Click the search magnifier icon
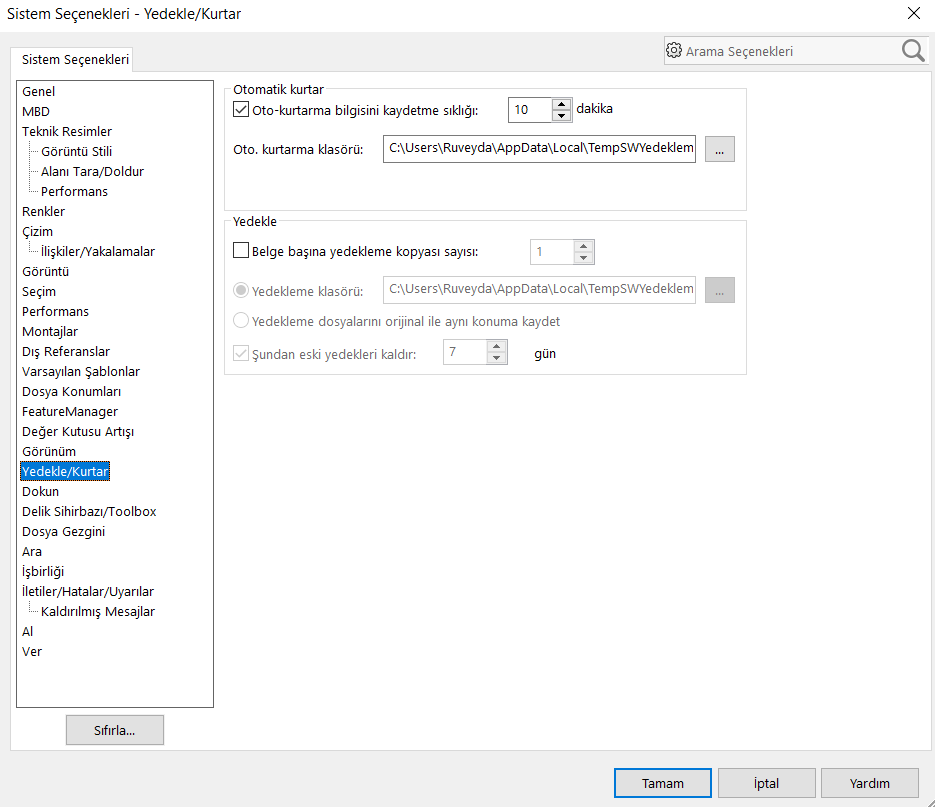Screen dimensions: 935x807 (x=912, y=51)
